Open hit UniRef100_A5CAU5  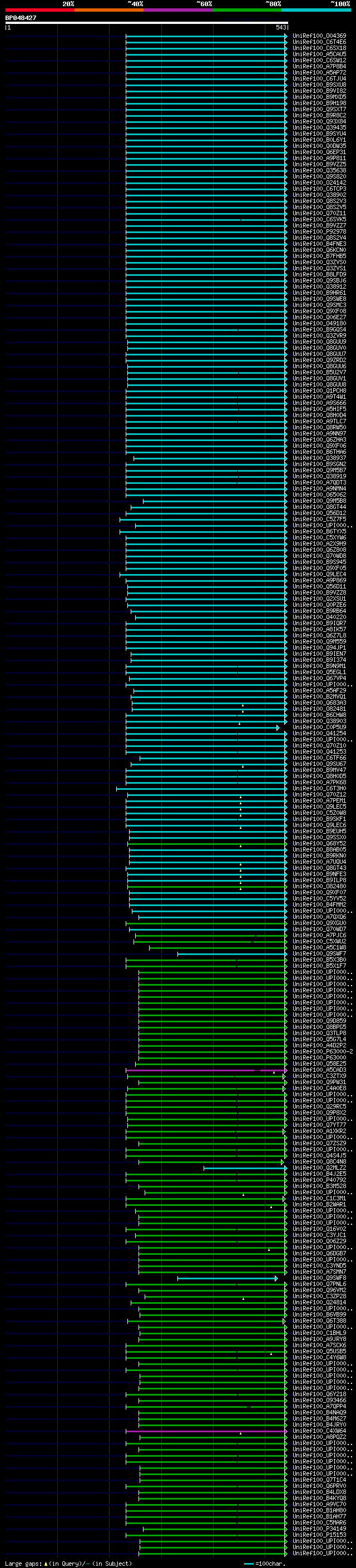tap(319, 54)
